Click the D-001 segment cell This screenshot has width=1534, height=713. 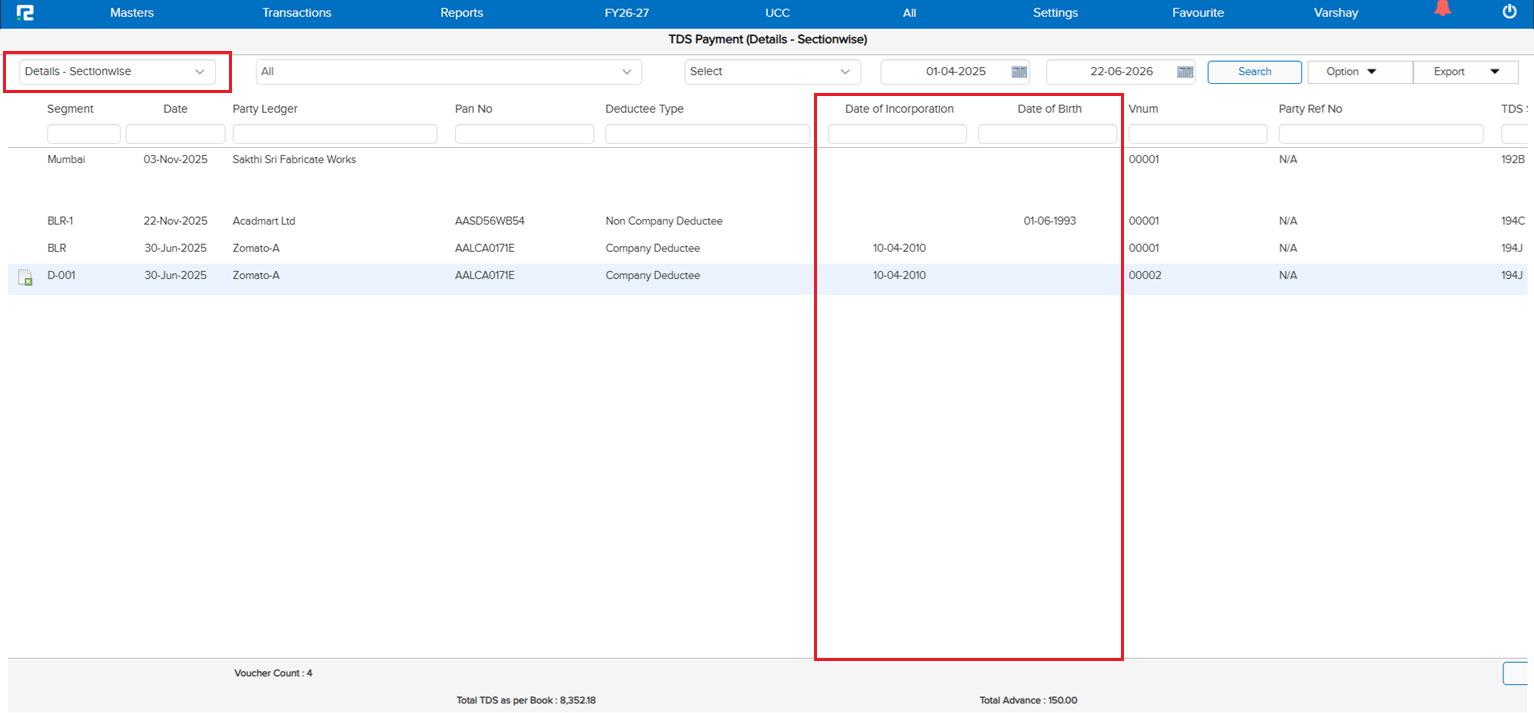pyautogui.click(x=61, y=275)
